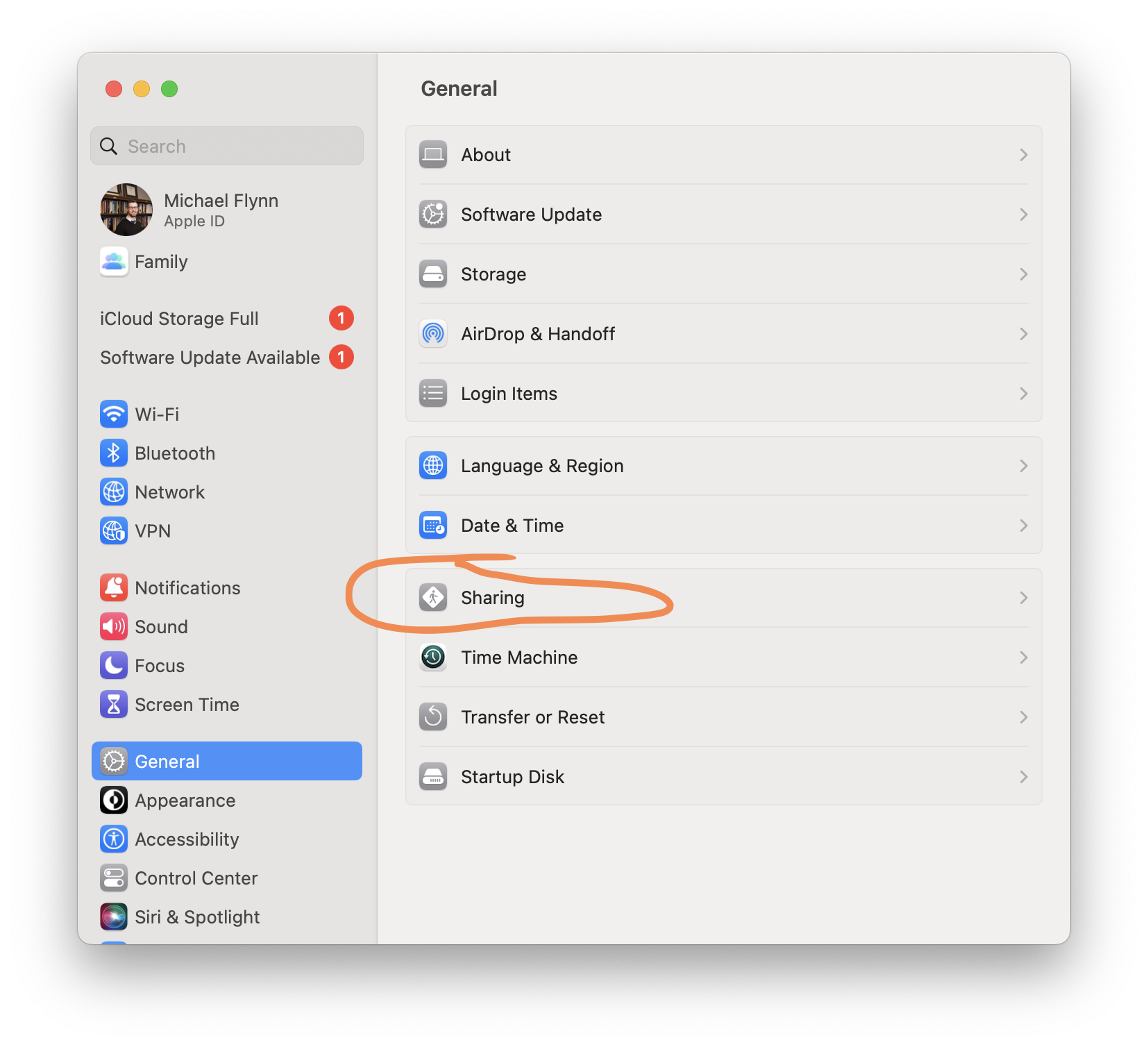This screenshot has height=1047, width=1148.
Task: Select Control Center label in sidebar
Action: pyautogui.click(x=196, y=878)
